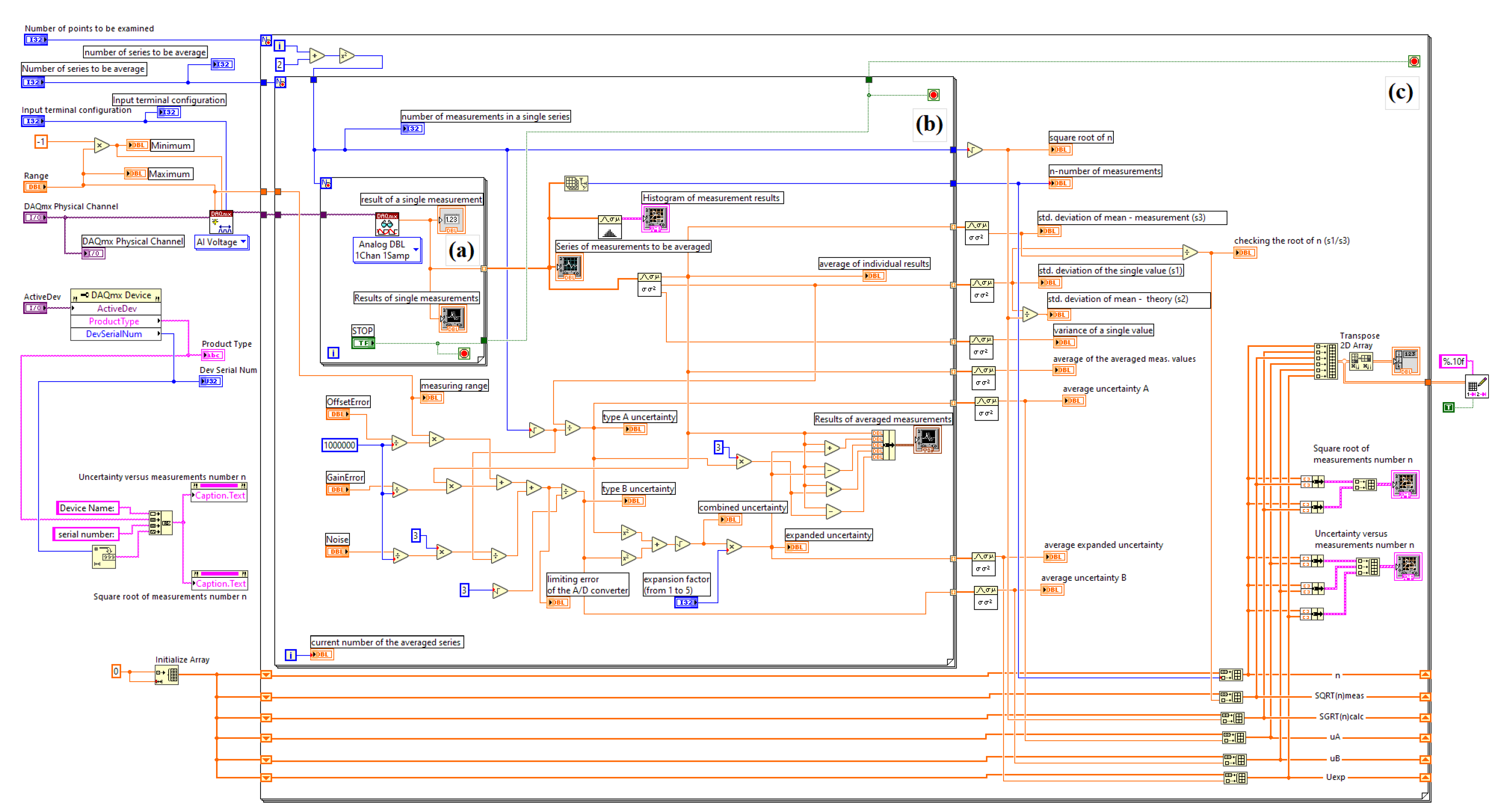The image size is (1499, 812).
Task: Click loop (b) stop condition terminal
Action: pos(933,95)
